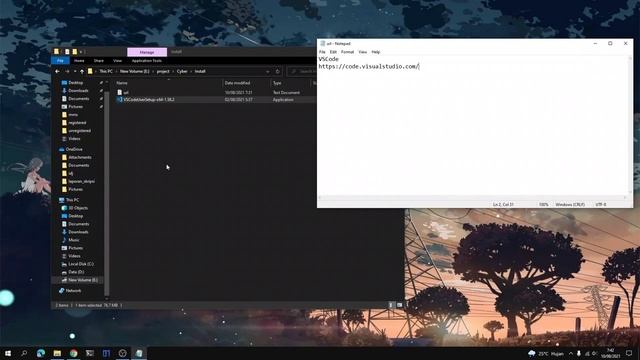
Task: Open Data (D:) drive in navigation pane
Action: (x=76, y=272)
